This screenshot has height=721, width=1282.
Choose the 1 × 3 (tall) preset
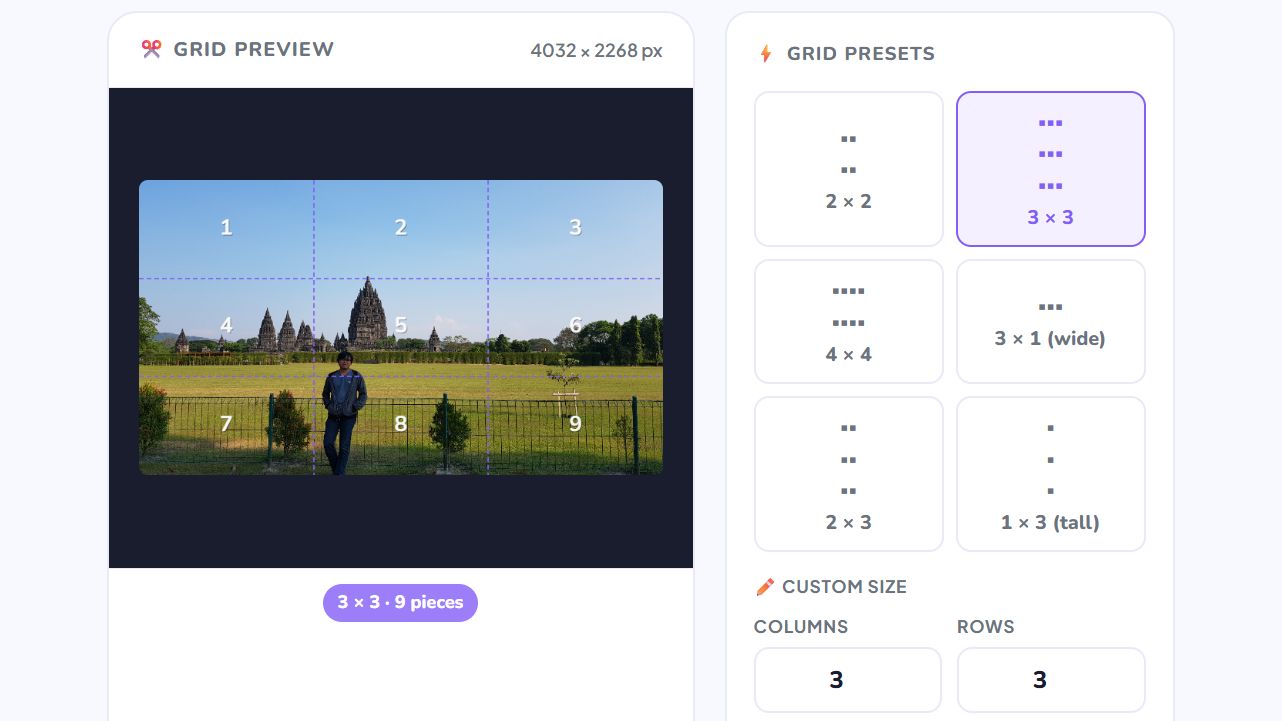[1051, 474]
